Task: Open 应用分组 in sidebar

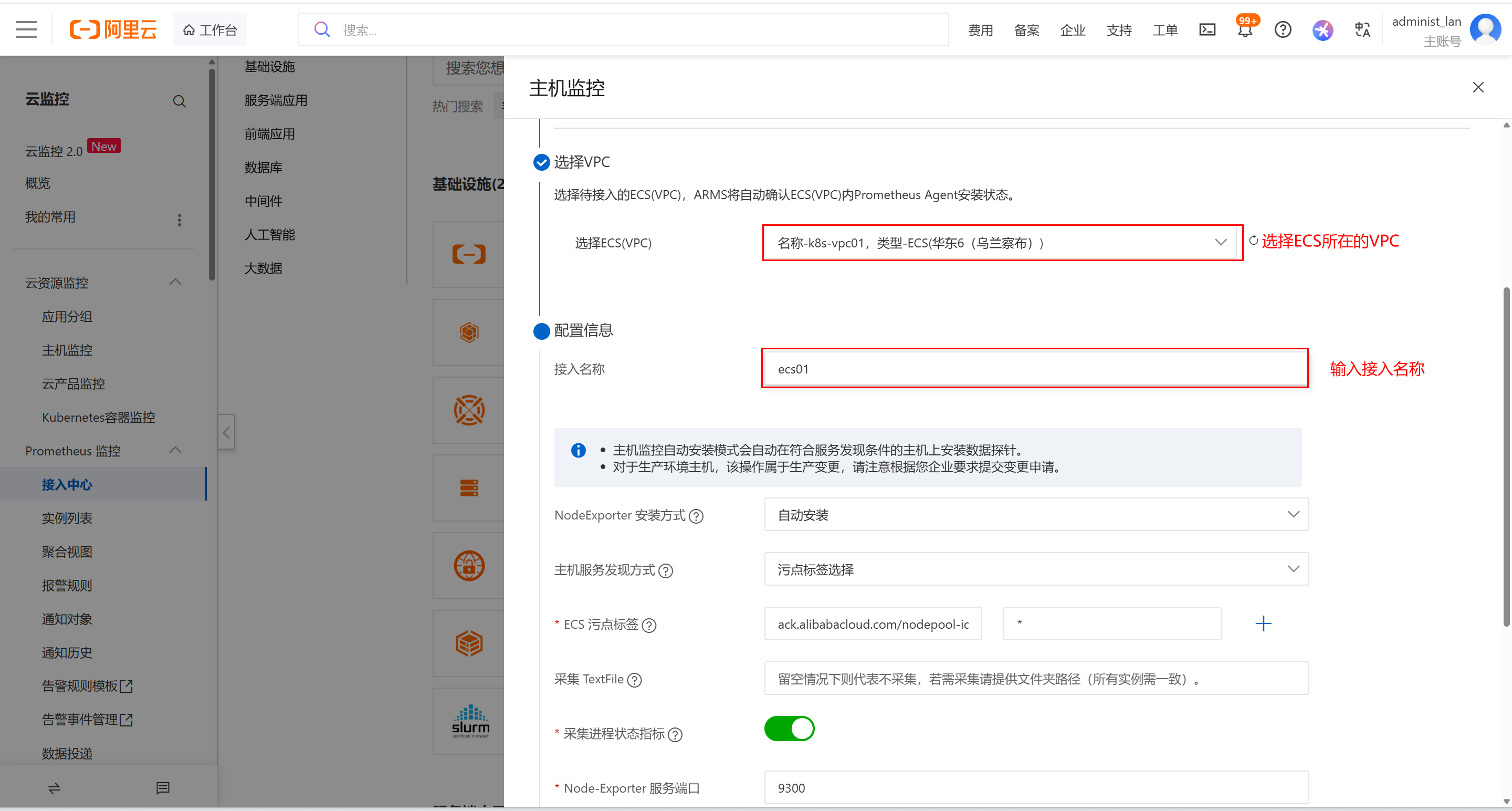Action: tap(67, 317)
